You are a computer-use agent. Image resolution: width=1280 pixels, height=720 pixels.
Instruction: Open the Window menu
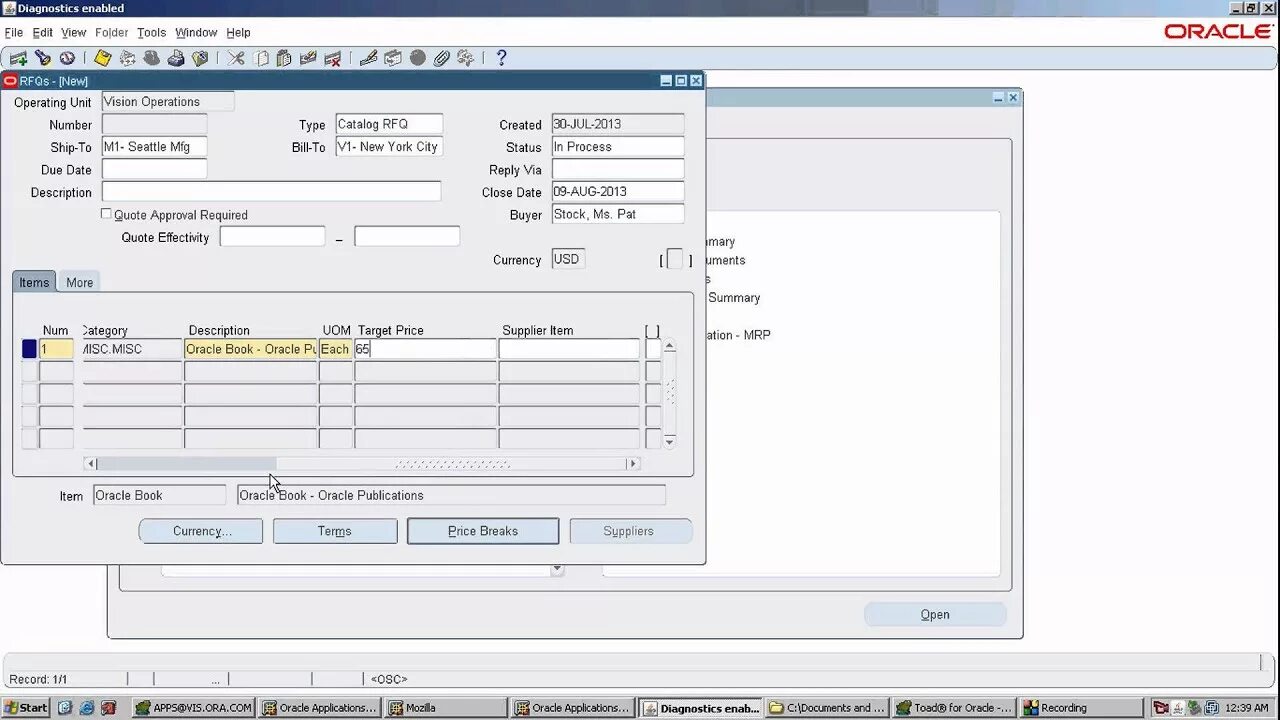coord(196,33)
